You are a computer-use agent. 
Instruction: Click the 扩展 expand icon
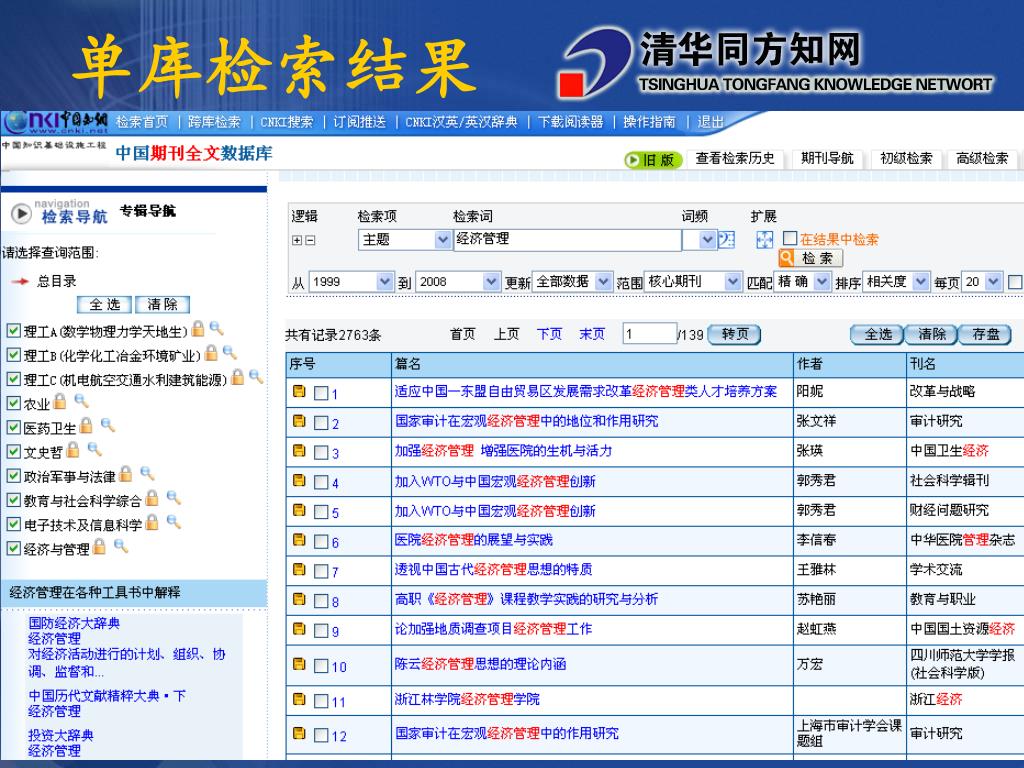(764, 240)
